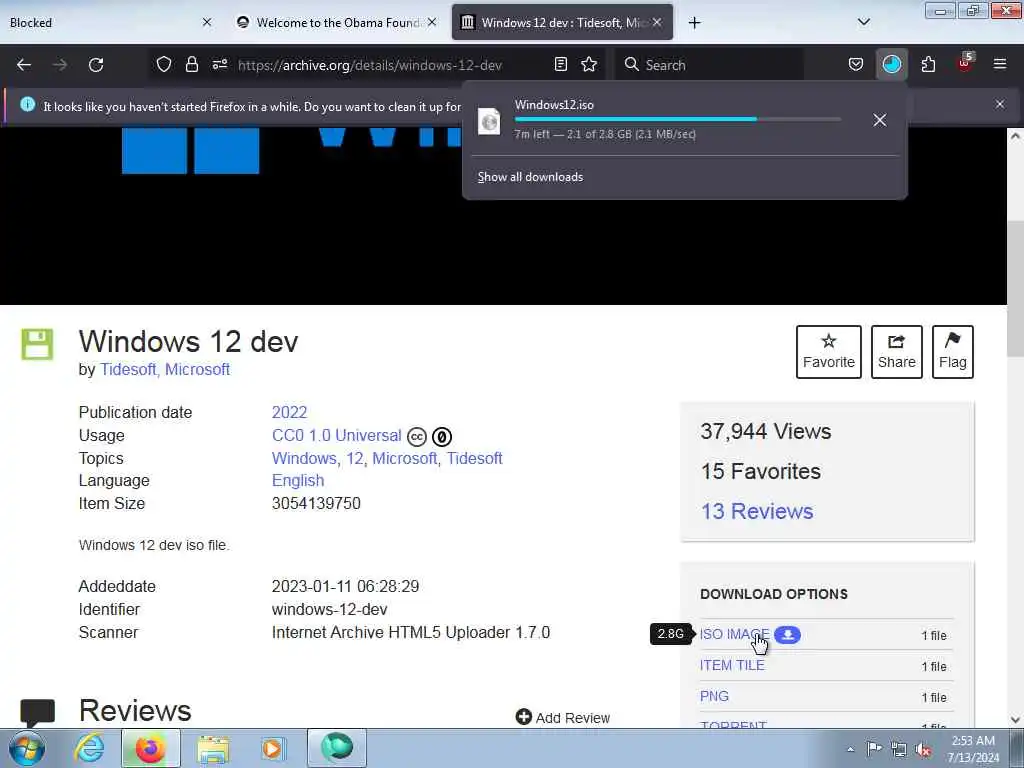Click the reviews speech bubble icon
Viewport: 1024px width, 768px height.
point(37,712)
